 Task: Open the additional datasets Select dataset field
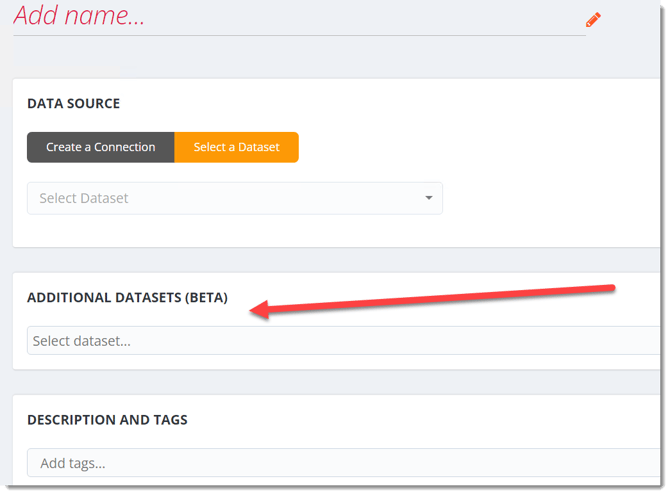(340, 341)
